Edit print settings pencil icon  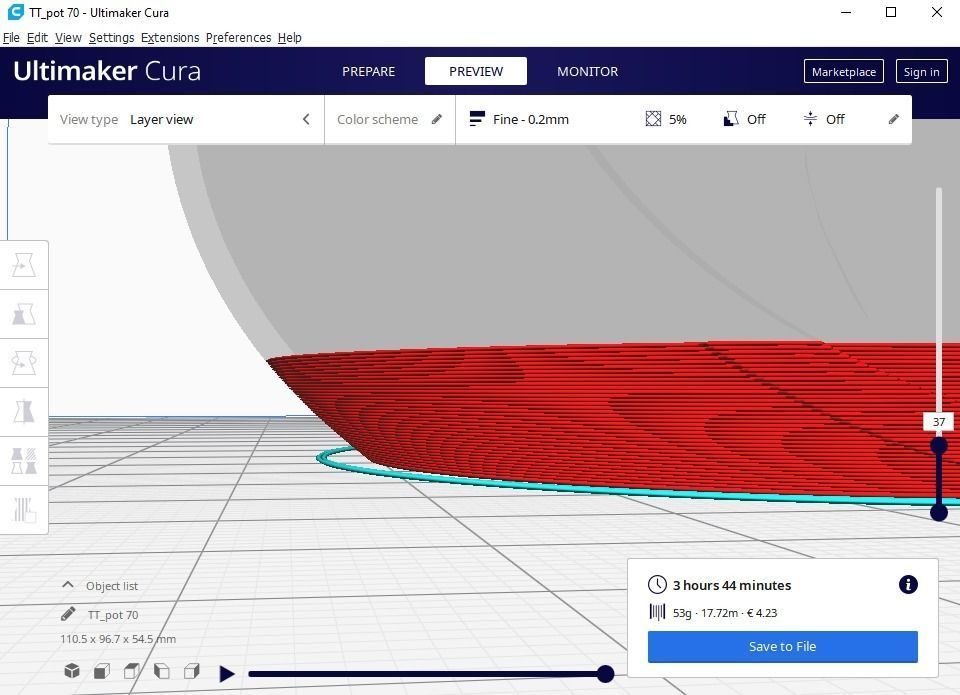(894, 119)
